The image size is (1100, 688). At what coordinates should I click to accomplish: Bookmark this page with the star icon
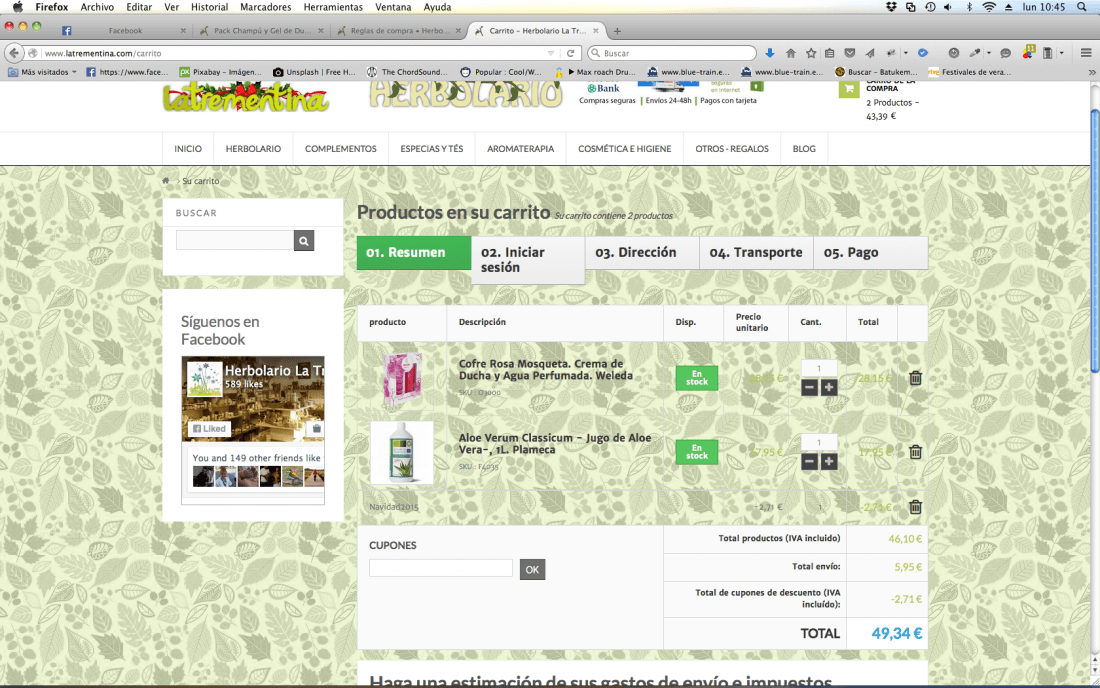point(811,53)
